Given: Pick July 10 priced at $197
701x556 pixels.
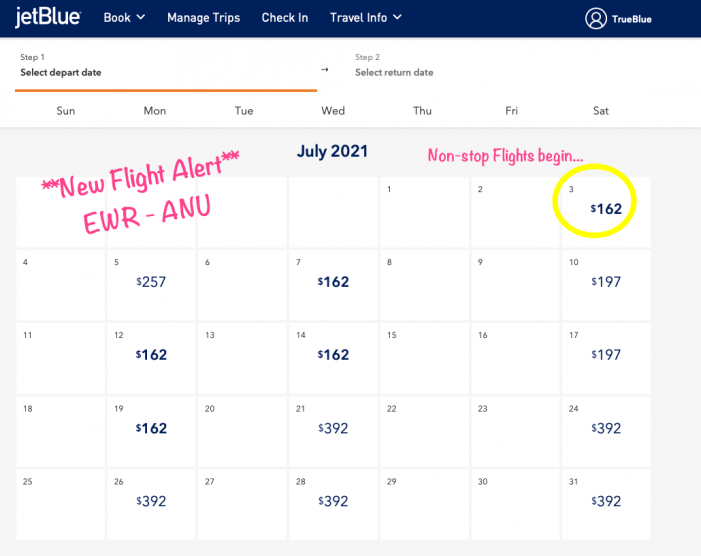Looking at the screenshot, I should pyautogui.click(x=605, y=282).
